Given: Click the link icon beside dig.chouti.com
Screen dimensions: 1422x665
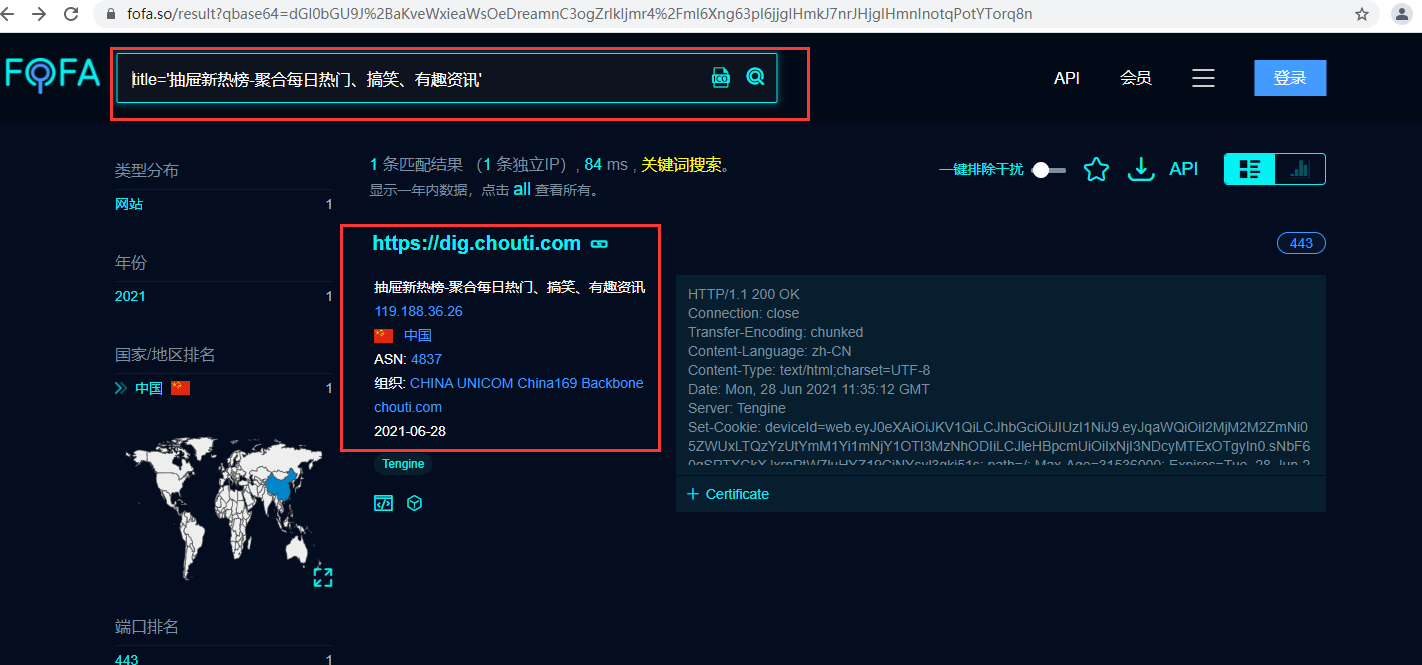Looking at the screenshot, I should [600, 244].
